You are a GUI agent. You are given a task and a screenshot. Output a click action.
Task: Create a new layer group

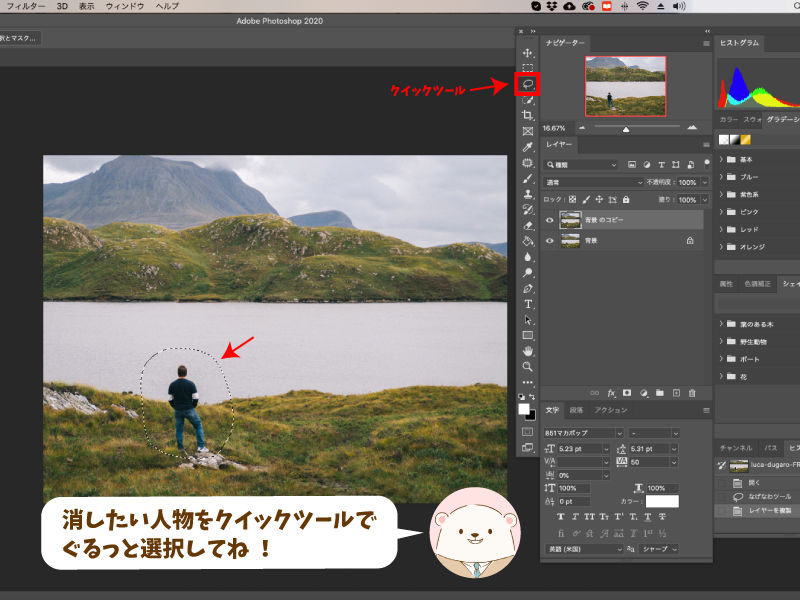660,393
